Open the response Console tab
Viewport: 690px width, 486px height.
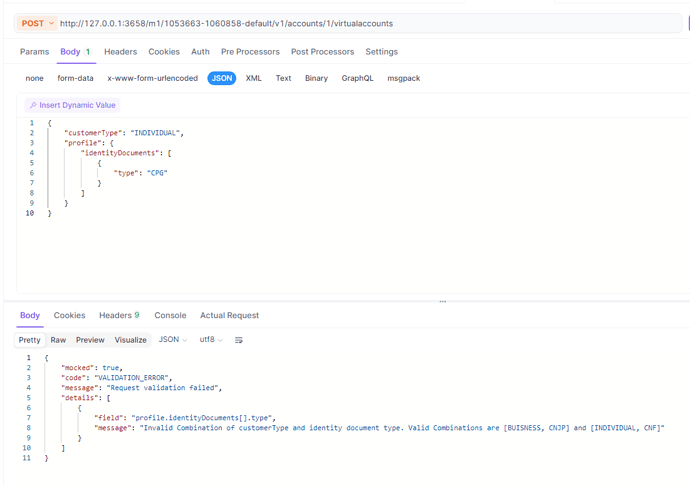(x=170, y=316)
